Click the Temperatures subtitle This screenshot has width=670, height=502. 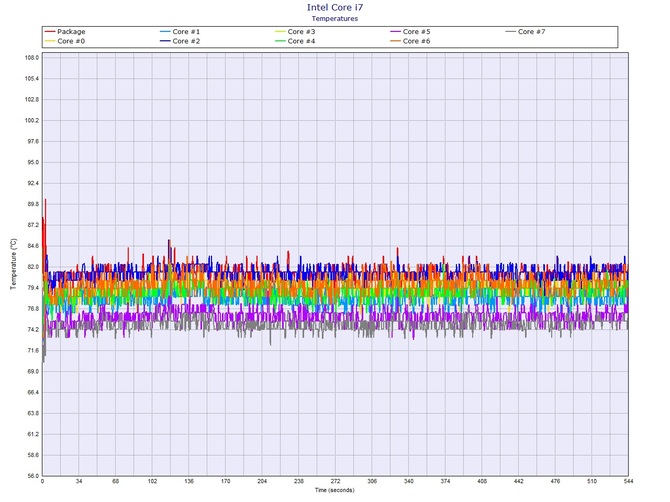tap(335, 18)
